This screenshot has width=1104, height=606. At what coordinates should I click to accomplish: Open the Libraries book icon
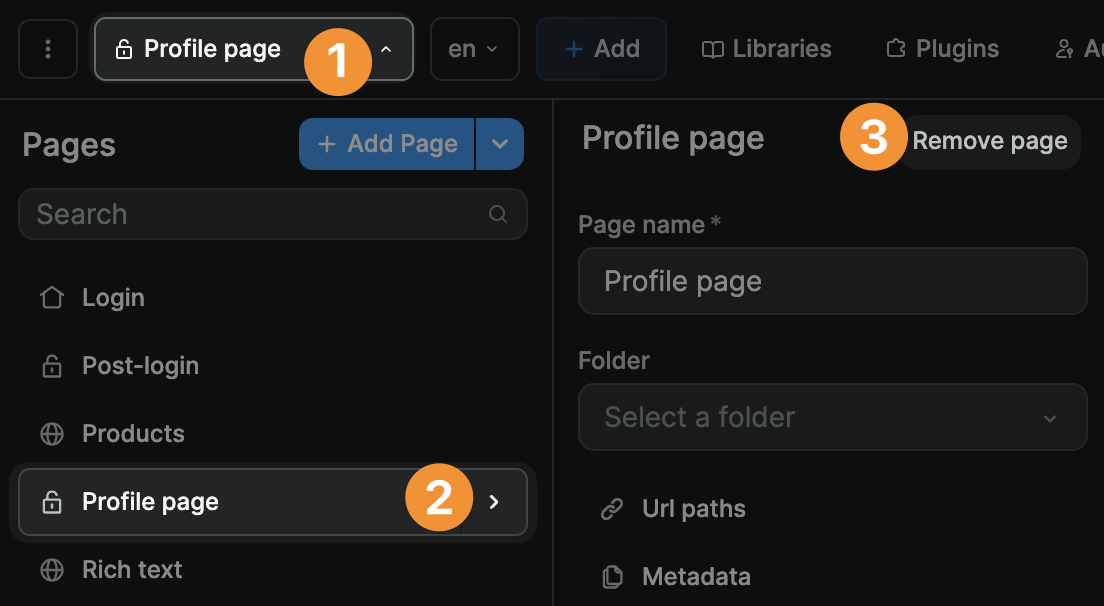click(712, 47)
